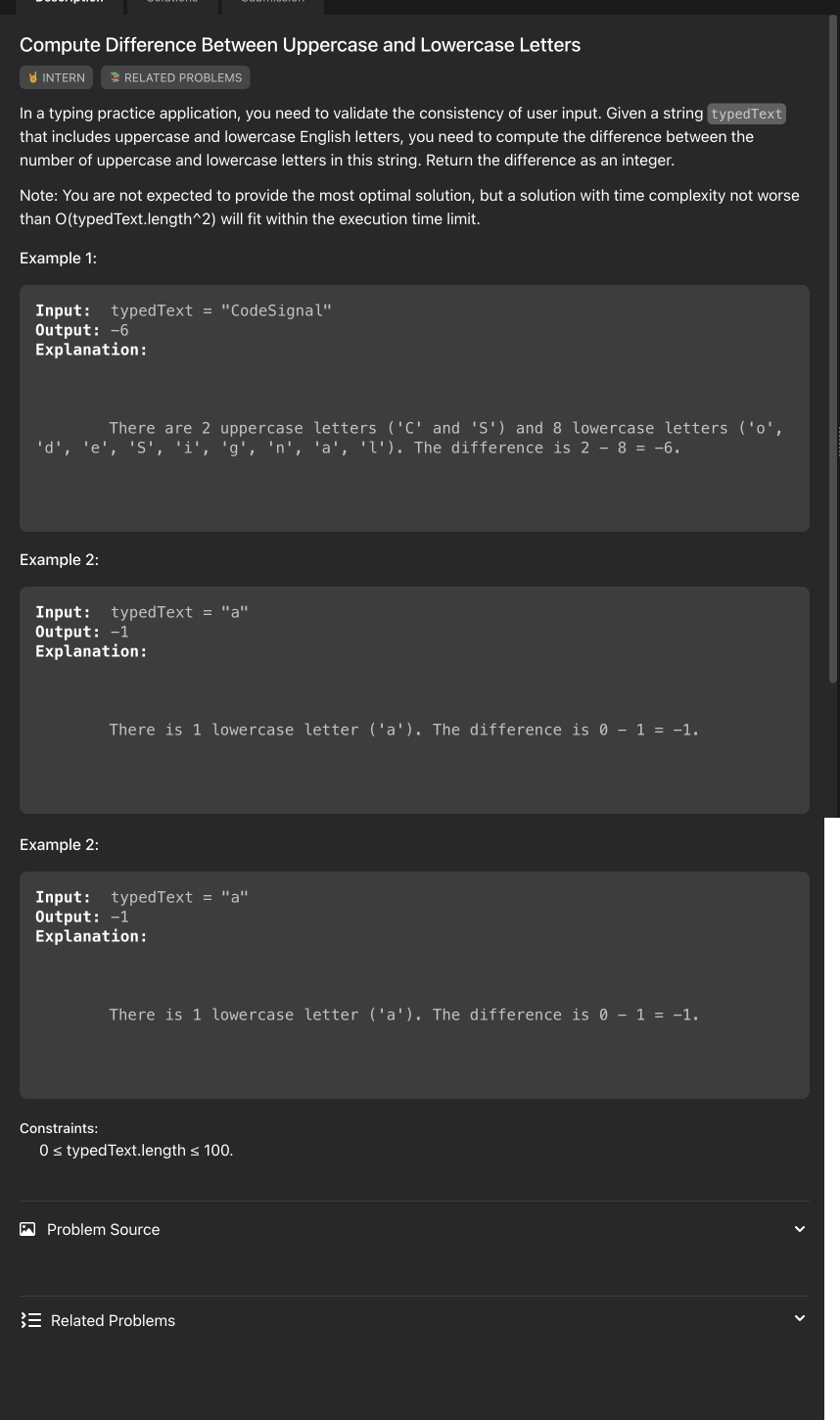840x1420 pixels.
Task: Collapse the Problem Source chevron arrow
Action: [800, 1228]
